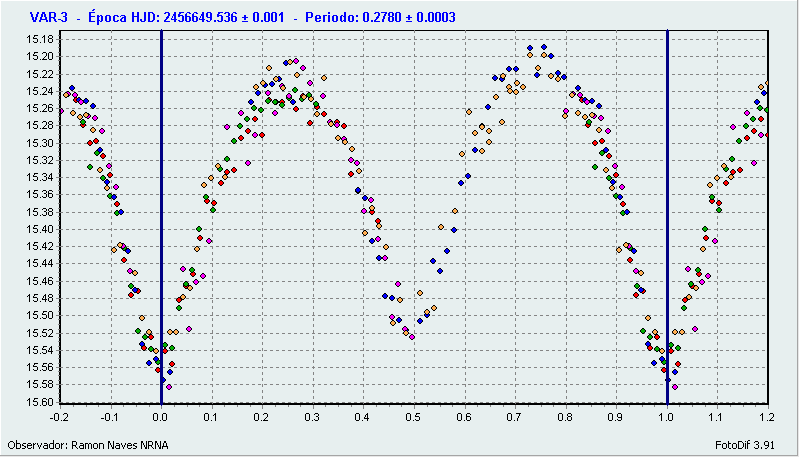Click the 0.8 phase axis label
Screen dimensions: 799x457
565,417
